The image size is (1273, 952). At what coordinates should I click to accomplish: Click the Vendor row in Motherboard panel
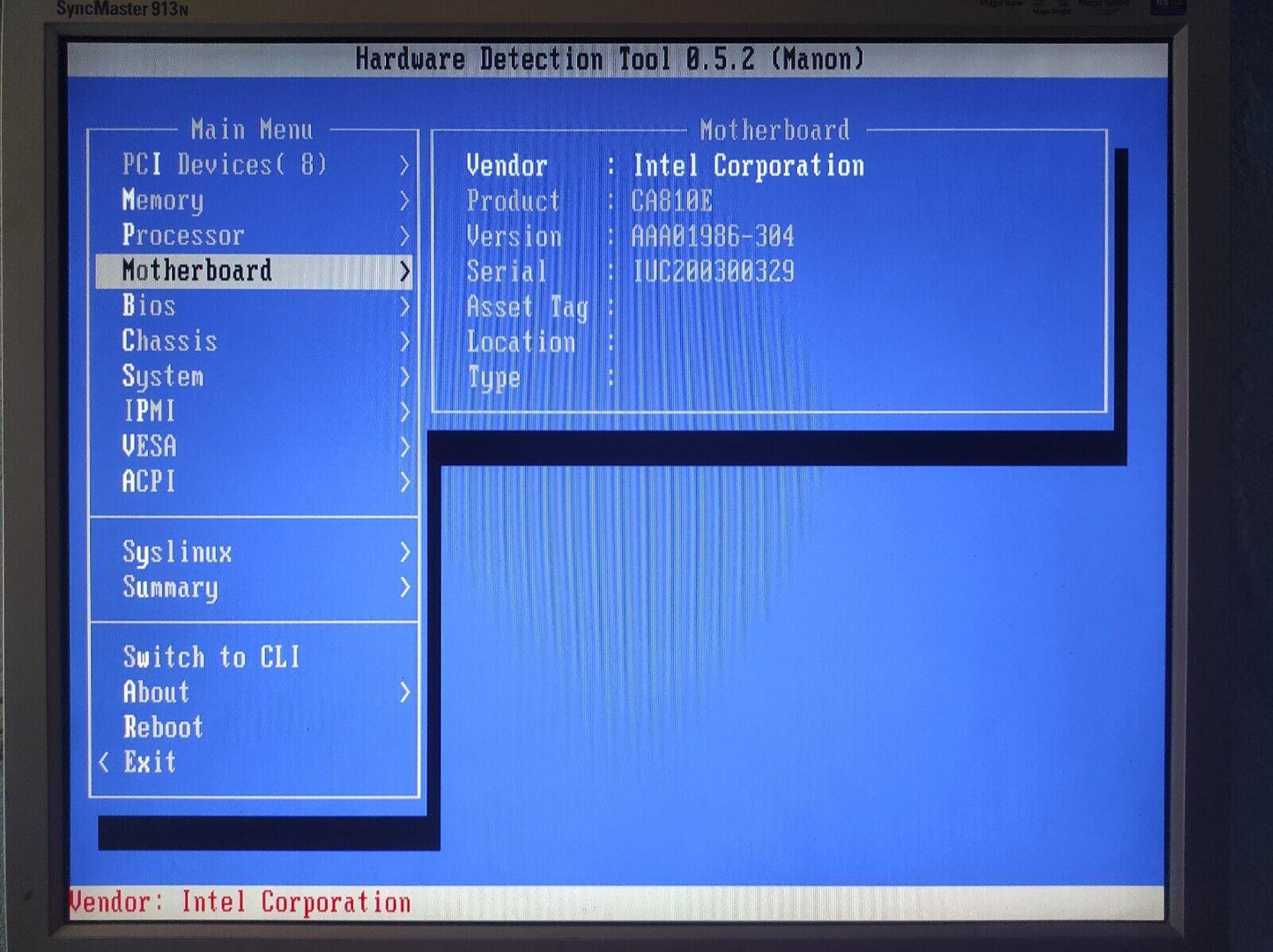(x=665, y=166)
